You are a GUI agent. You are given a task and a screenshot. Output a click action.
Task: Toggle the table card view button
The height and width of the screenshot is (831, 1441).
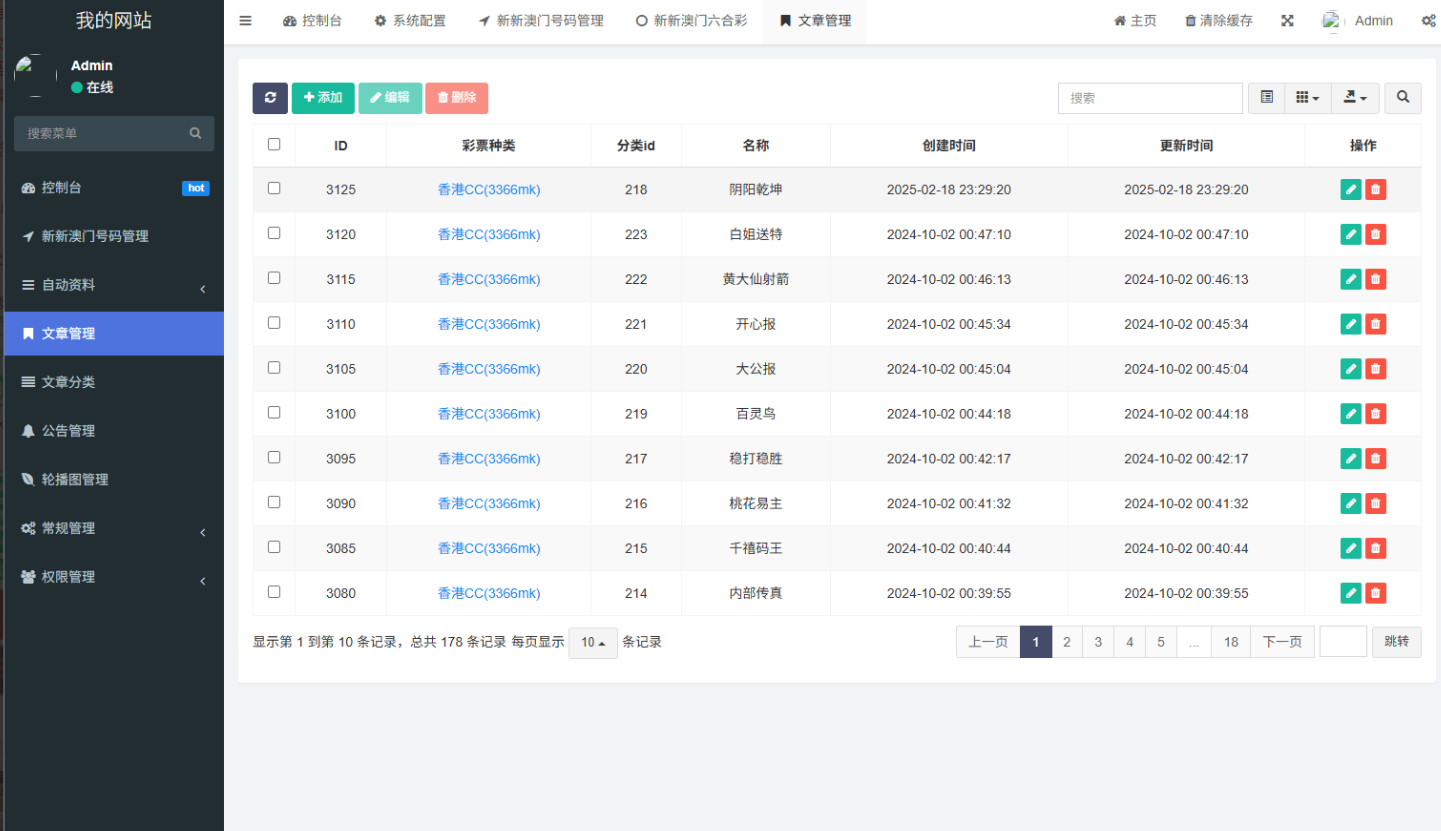(x=1267, y=98)
